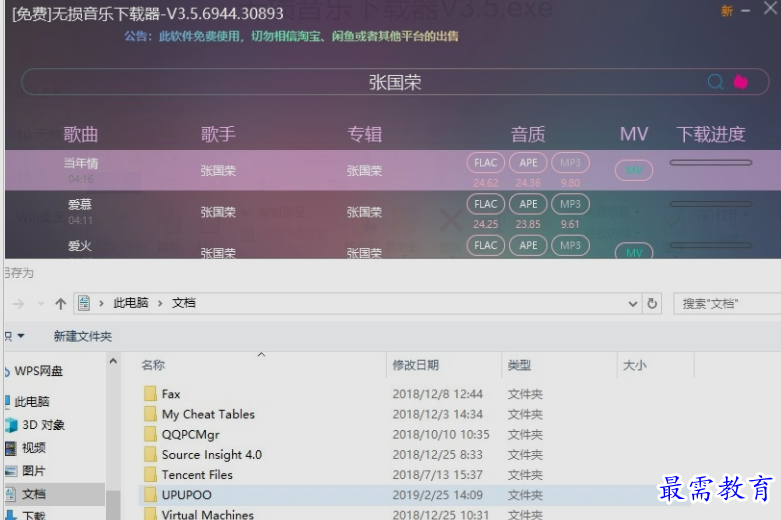The height and width of the screenshot is (520, 781).
Task: Select 视频 in navigation pane
Action: [x=34, y=448]
